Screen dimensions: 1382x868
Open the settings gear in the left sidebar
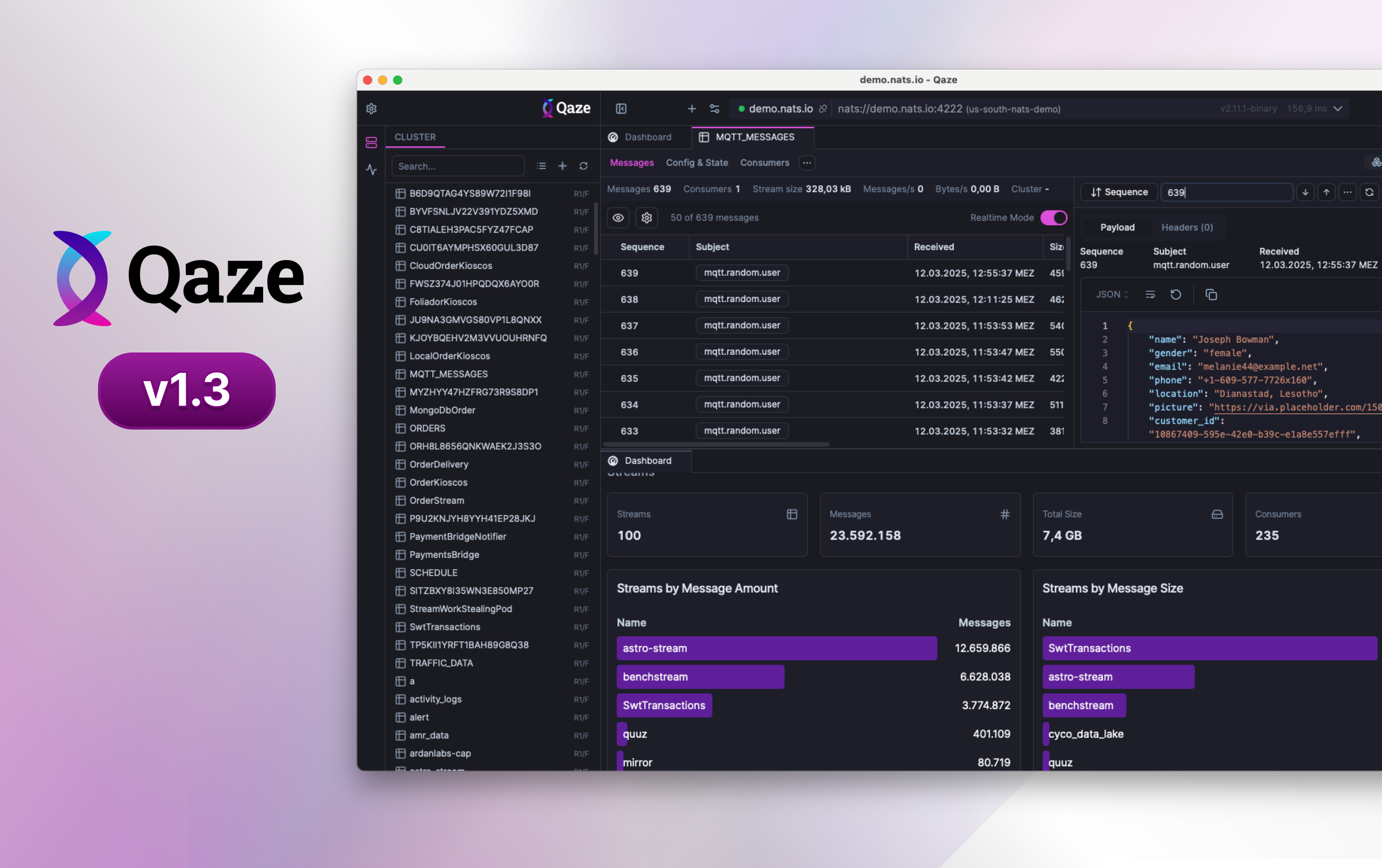click(x=371, y=108)
